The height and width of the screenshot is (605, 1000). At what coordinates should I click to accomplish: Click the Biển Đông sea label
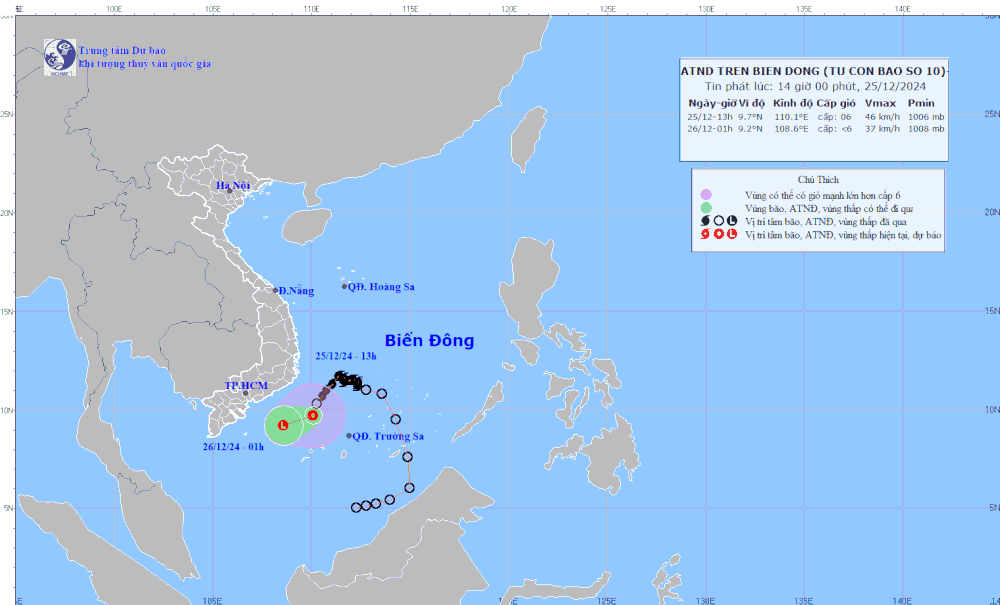tap(430, 341)
